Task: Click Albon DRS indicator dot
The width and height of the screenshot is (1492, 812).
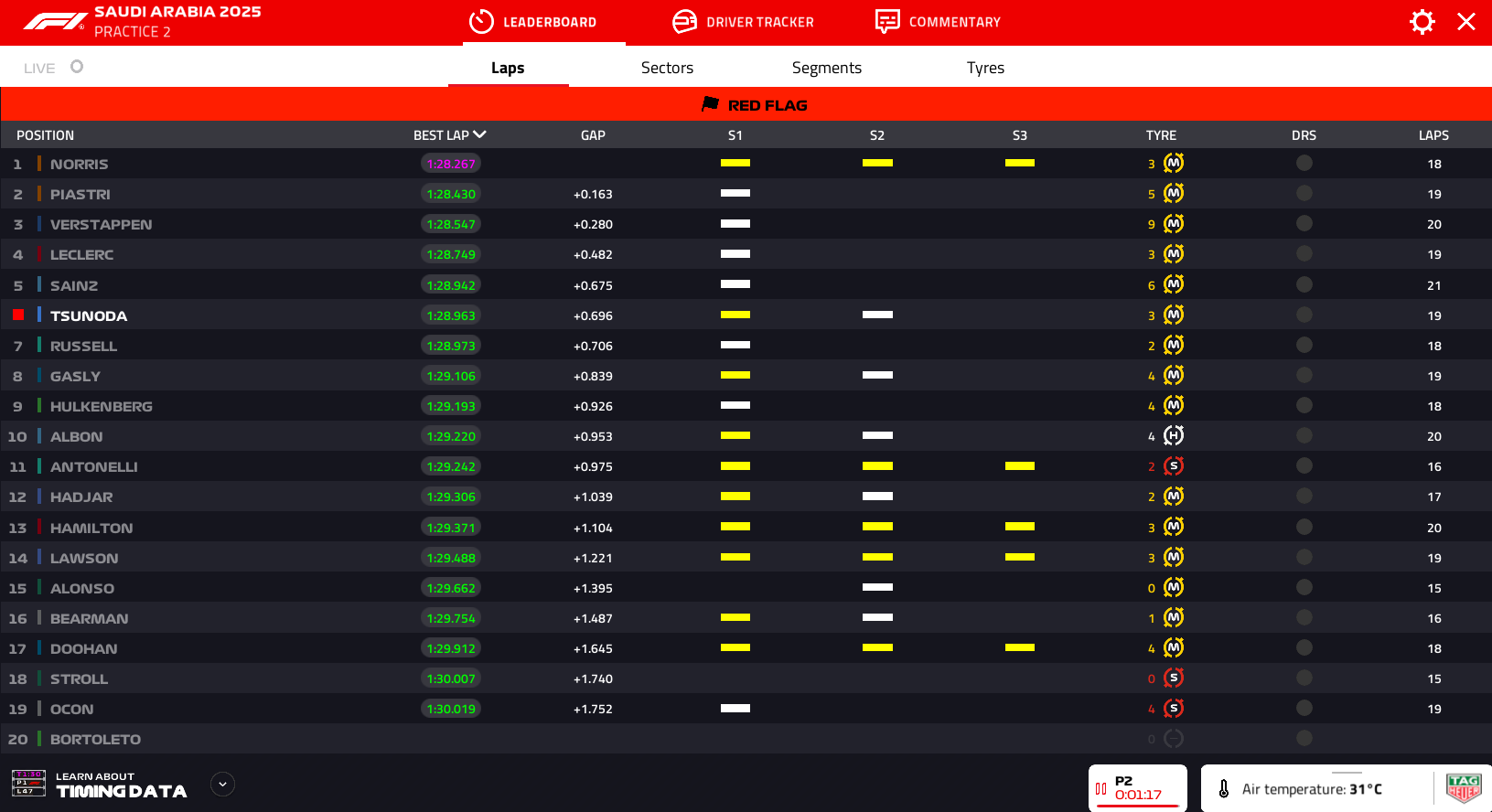Action: click(x=1304, y=435)
